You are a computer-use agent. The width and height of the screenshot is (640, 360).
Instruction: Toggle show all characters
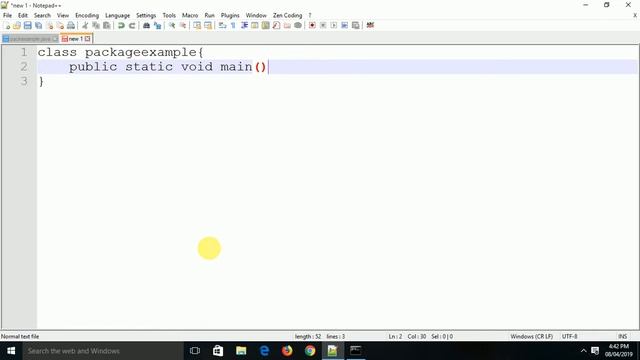click(233, 25)
